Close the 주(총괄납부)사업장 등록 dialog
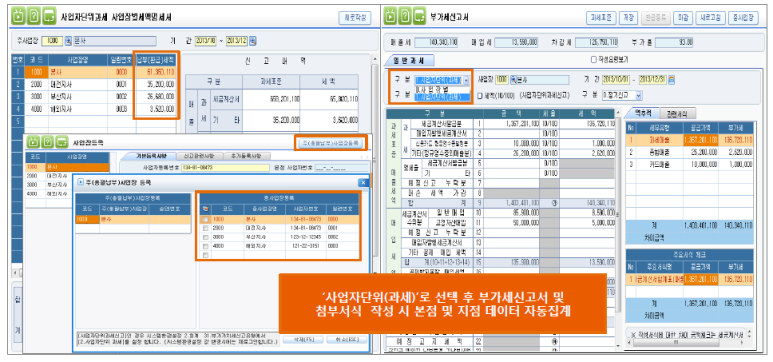 point(363,182)
